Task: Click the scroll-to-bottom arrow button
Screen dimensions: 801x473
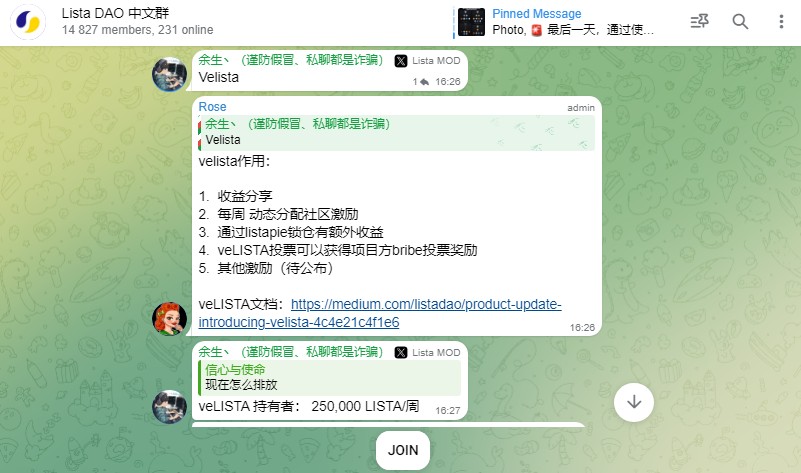Action: click(x=633, y=402)
